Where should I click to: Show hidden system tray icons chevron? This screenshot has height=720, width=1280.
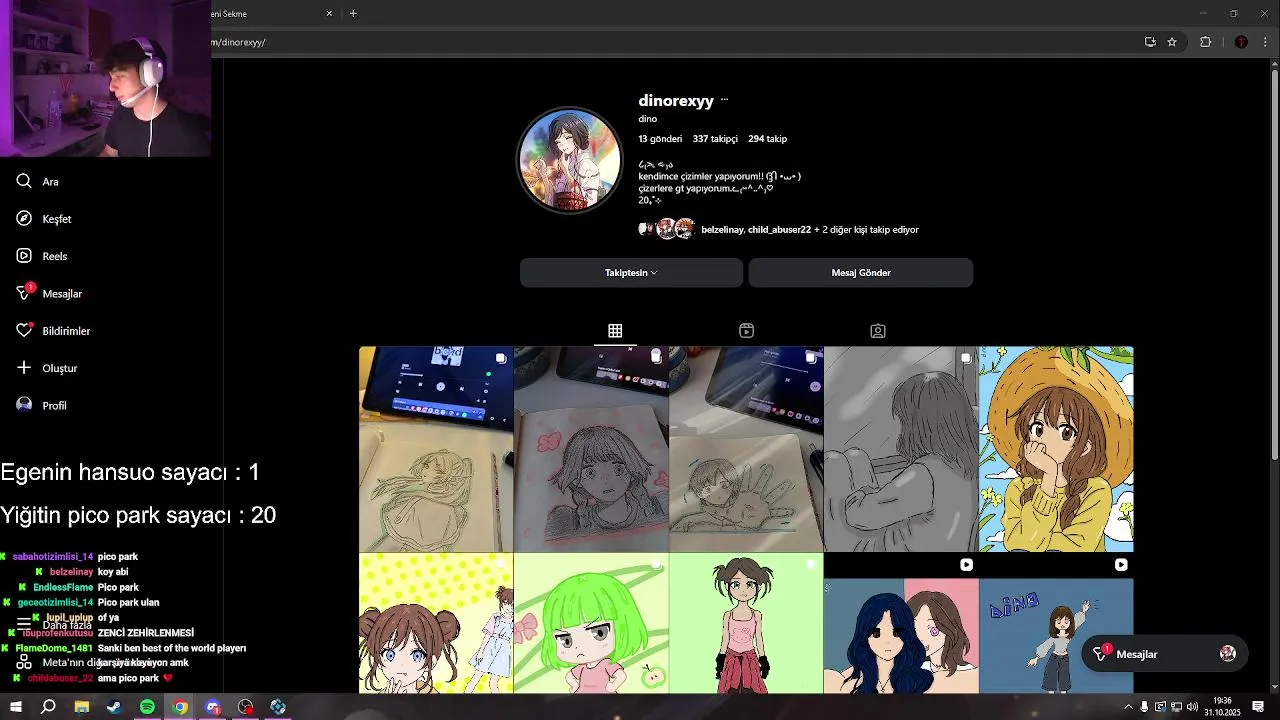1128,707
